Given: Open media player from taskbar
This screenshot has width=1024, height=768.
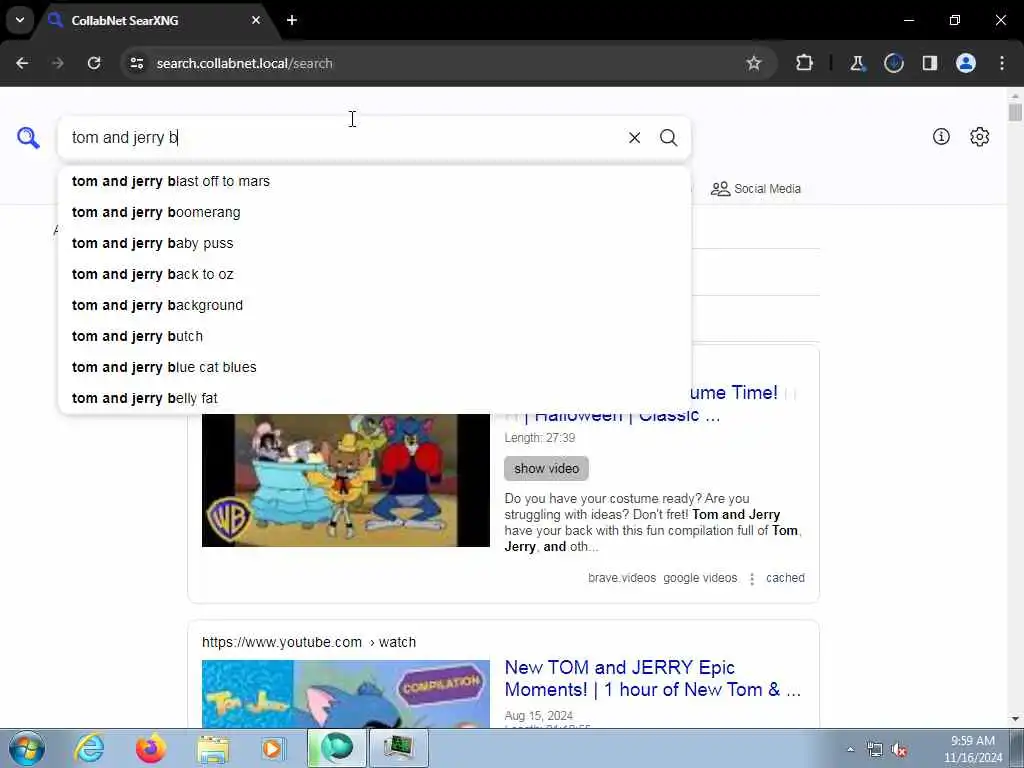Looking at the screenshot, I should point(272,748).
